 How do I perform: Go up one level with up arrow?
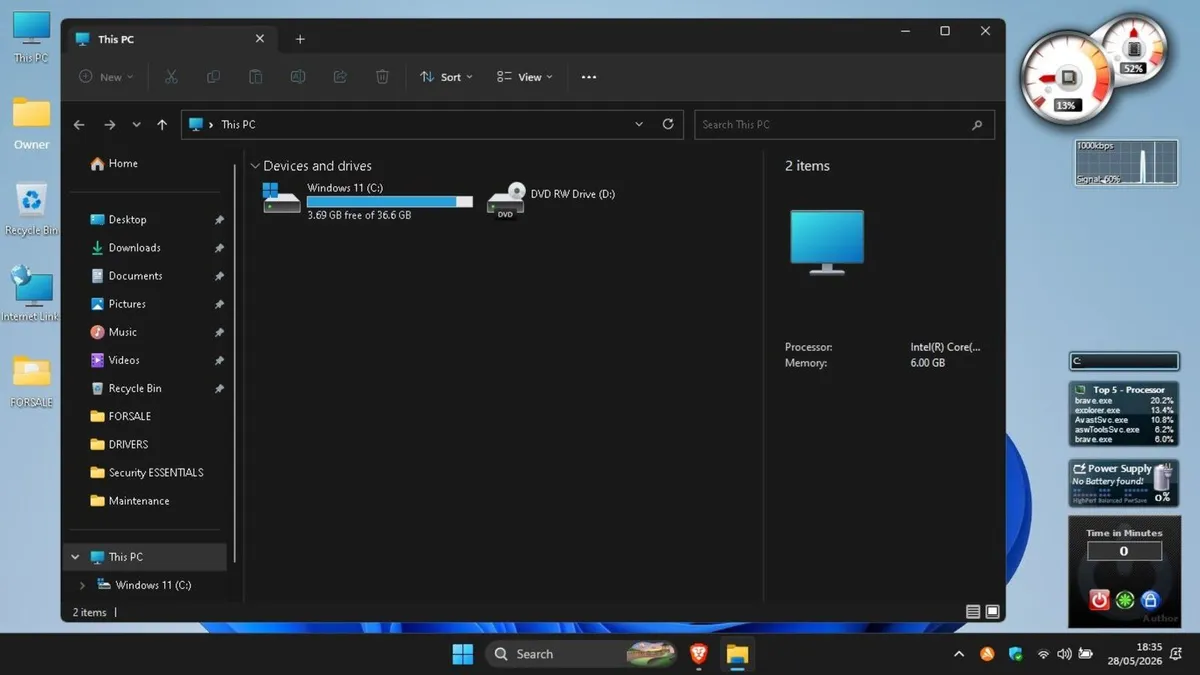162,125
